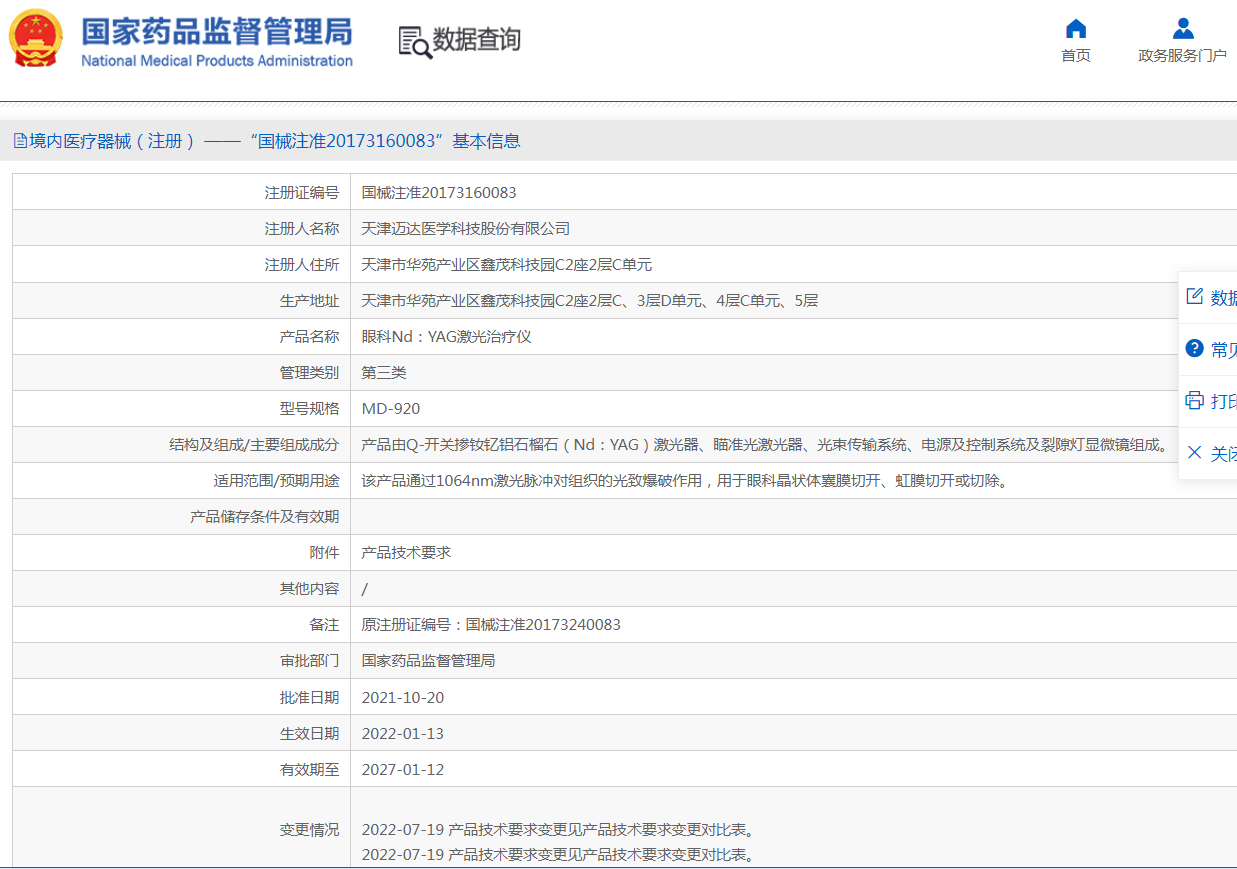Click the edit pencil icon in side panel

tap(1194, 297)
